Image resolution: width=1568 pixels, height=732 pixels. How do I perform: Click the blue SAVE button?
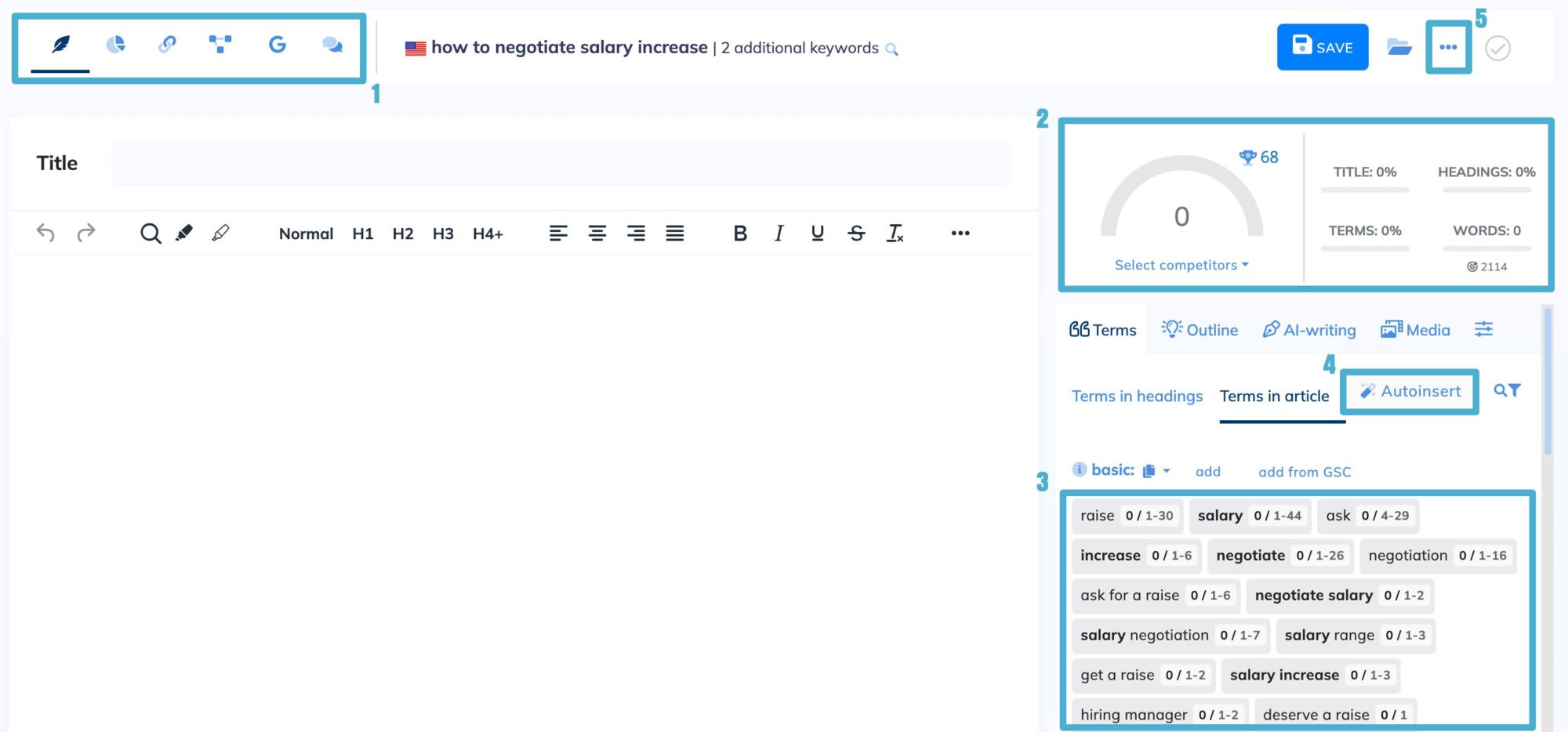click(1322, 48)
